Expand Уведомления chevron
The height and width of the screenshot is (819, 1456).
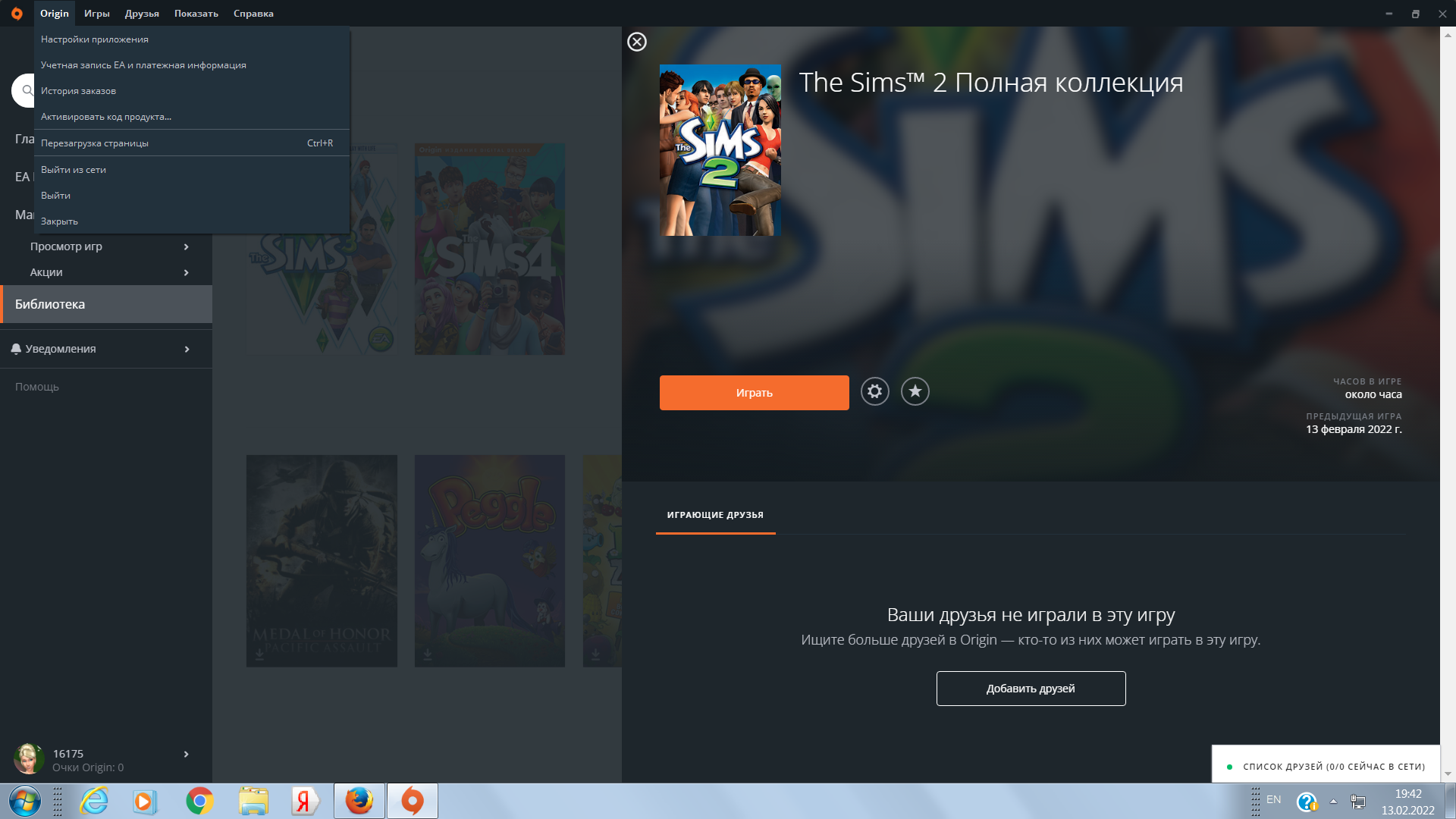(x=187, y=350)
